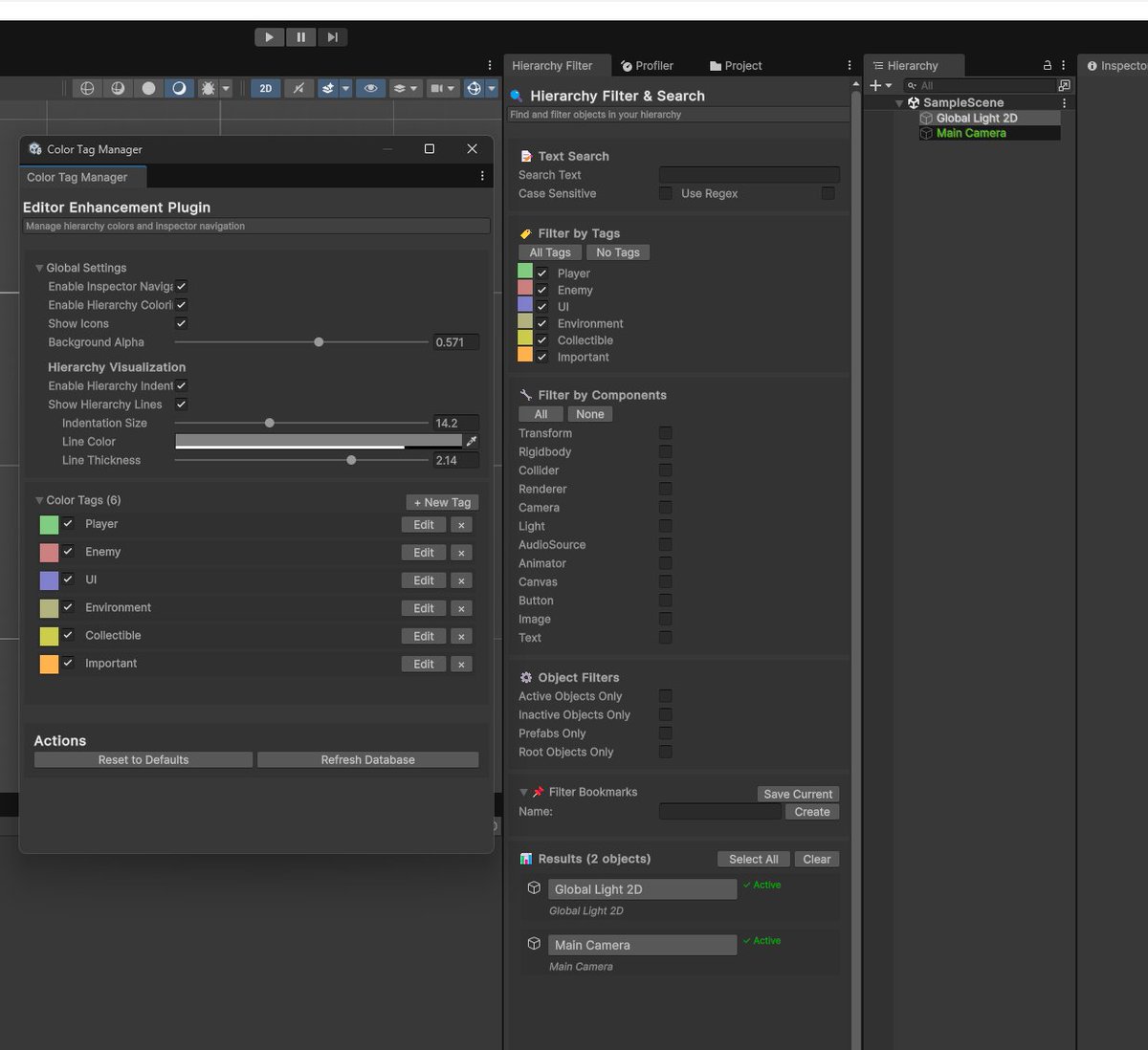Collapse the Filter Bookmarks foldout
The height and width of the screenshot is (1050, 1148).
coord(523,792)
